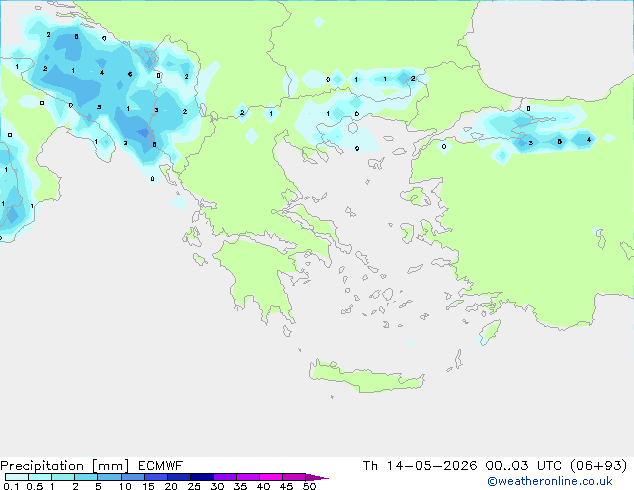The height and width of the screenshot is (490, 634).
Task: Click the 1–2 mm legend color box
Action: pos(63,477)
